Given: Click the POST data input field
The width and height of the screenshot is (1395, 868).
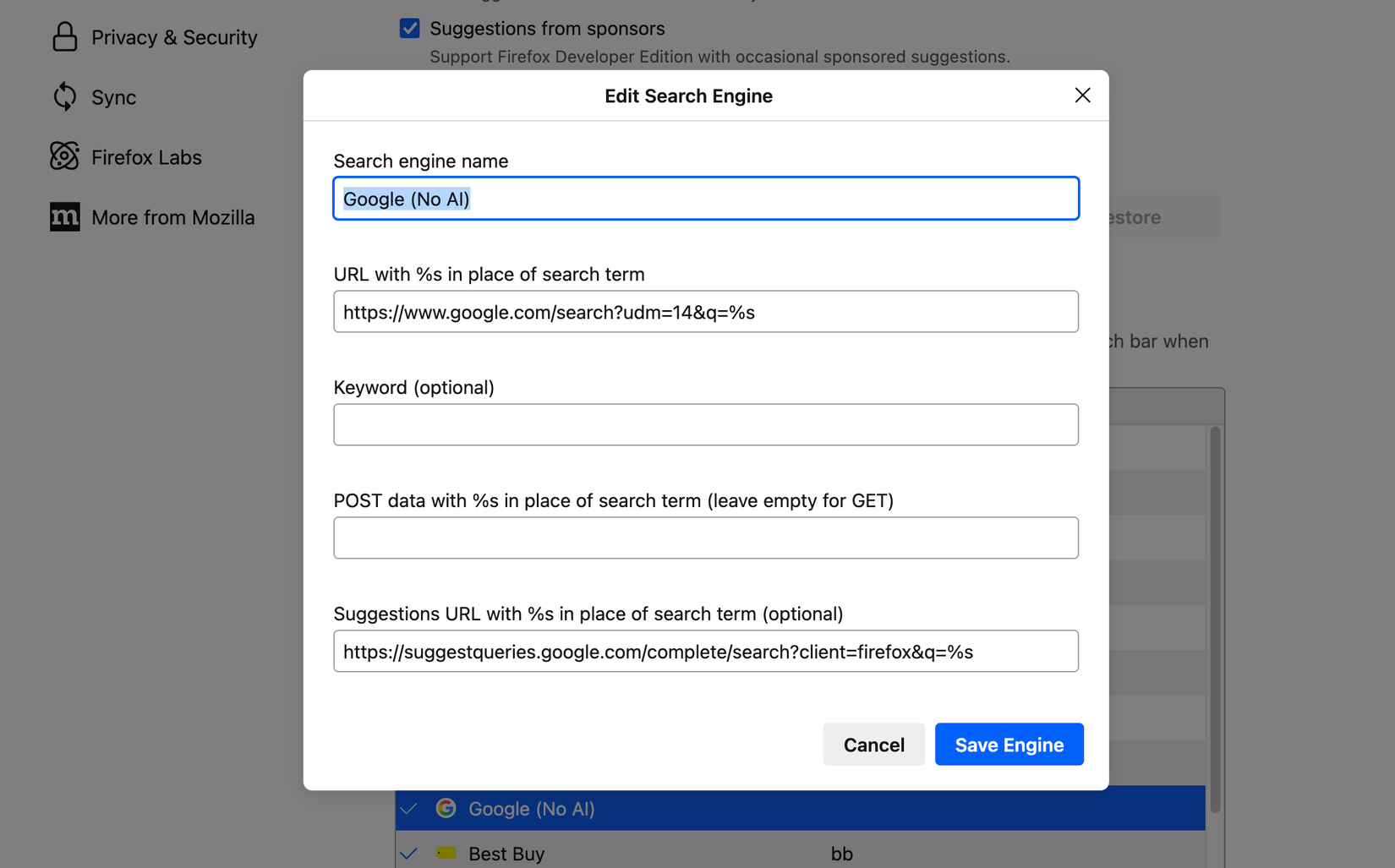Looking at the screenshot, I should point(705,538).
